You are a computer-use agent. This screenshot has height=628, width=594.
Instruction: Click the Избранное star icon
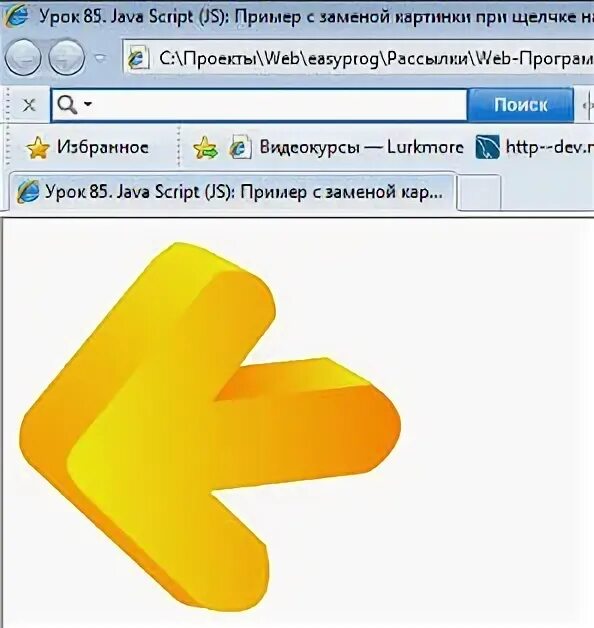coord(38,148)
